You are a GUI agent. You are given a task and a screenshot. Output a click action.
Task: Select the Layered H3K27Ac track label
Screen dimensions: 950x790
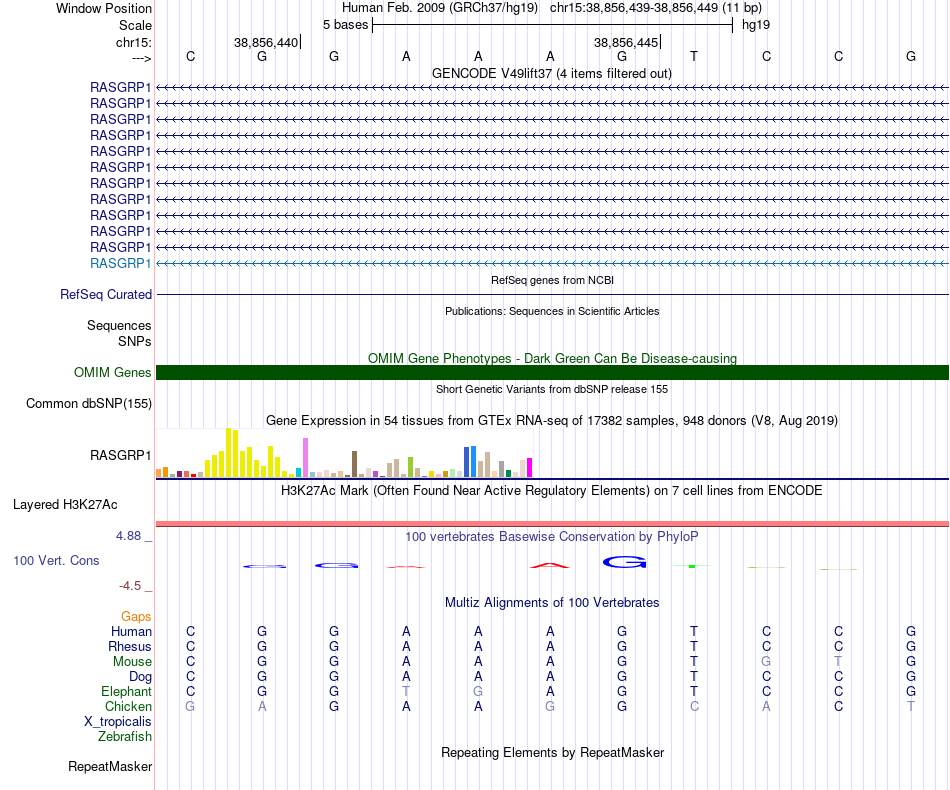point(65,505)
